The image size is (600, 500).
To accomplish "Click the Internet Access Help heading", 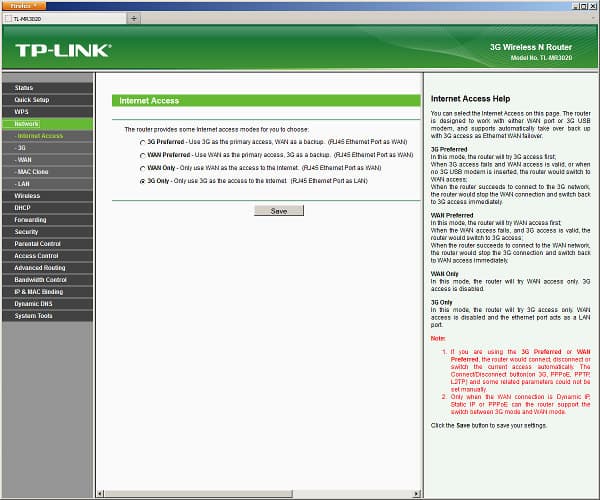I will 470,99.
